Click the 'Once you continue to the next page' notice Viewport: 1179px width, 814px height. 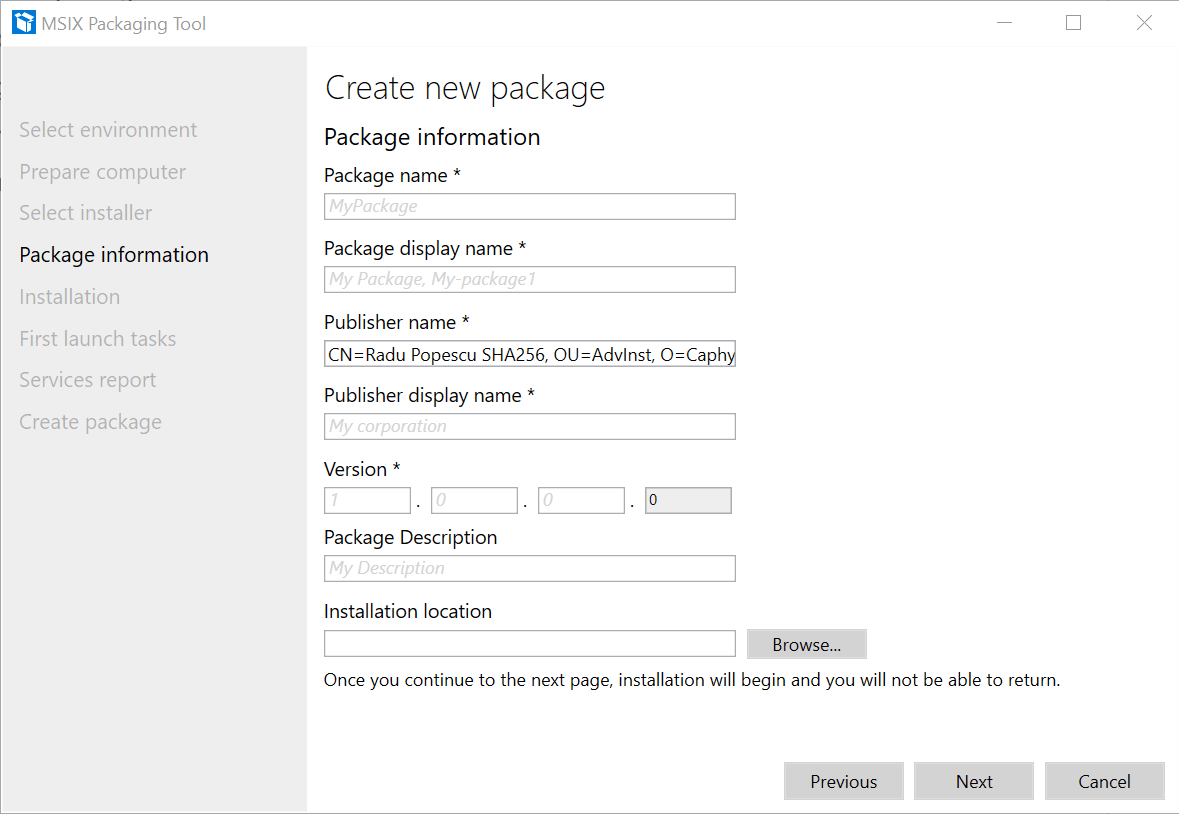click(x=692, y=680)
